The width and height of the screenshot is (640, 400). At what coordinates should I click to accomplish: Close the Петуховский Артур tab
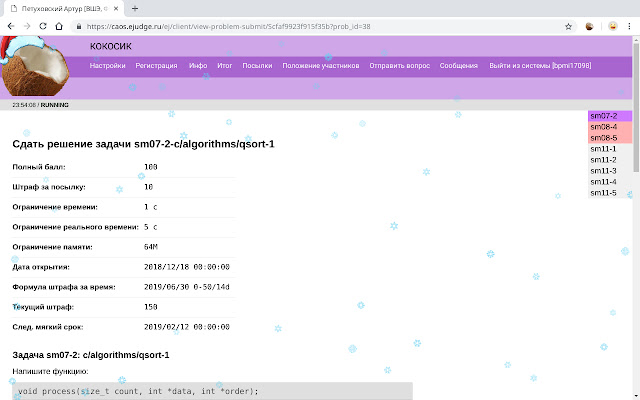116,9
